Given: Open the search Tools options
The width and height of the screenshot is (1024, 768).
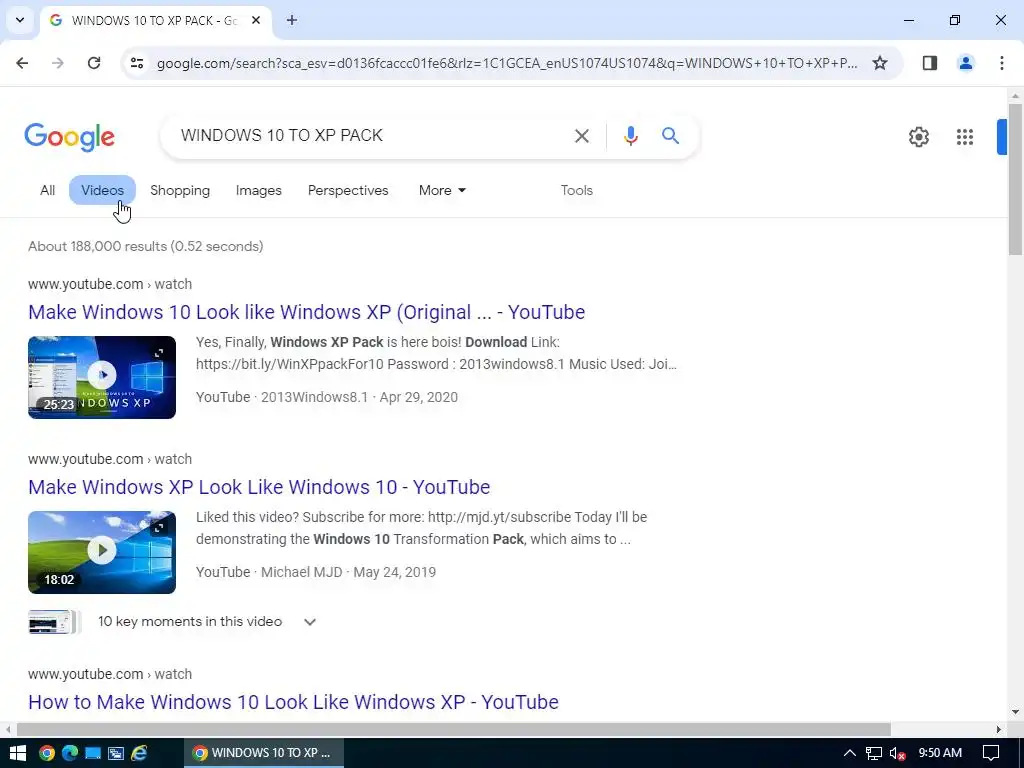Looking at the screenshot, I should click(577, 190).
